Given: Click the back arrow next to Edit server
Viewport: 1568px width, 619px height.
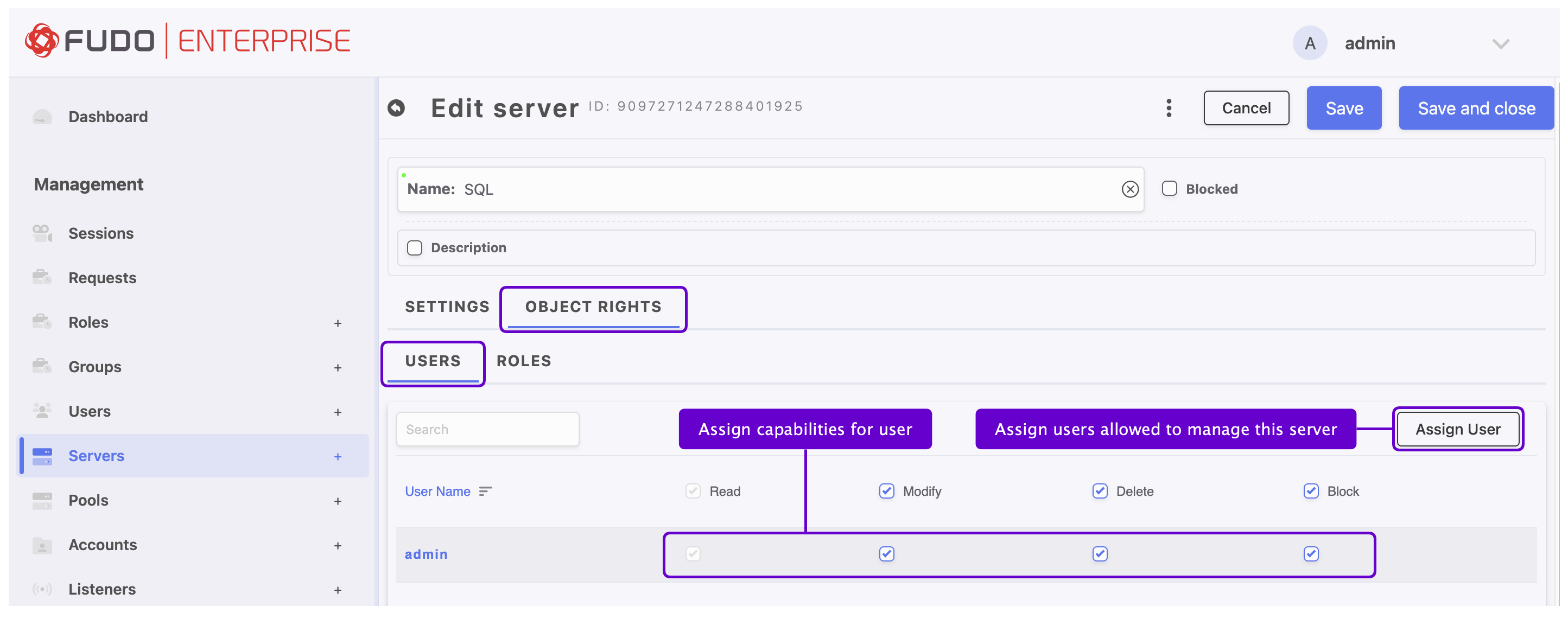Looking at the screenshot, I should [397, 107].
